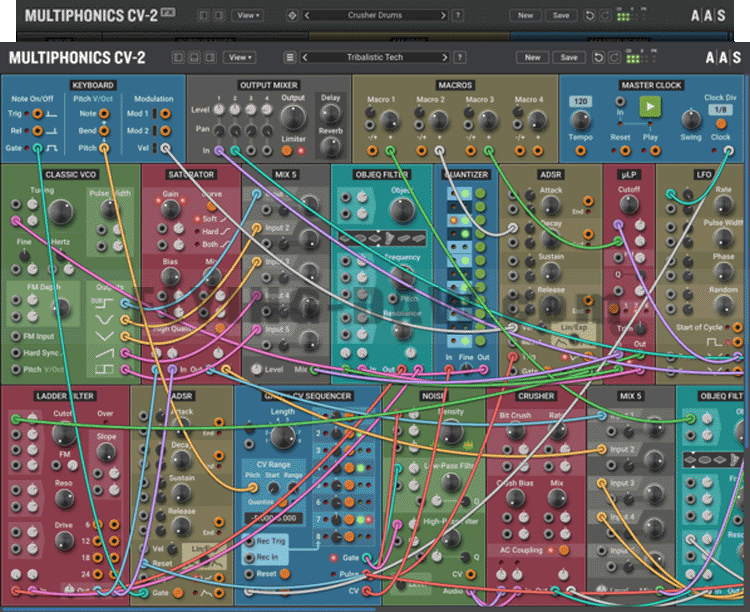The height and width of the screenshot is (612, 750).
Task: Click the Tempo input jack under Master Clock
Action: 580,151
